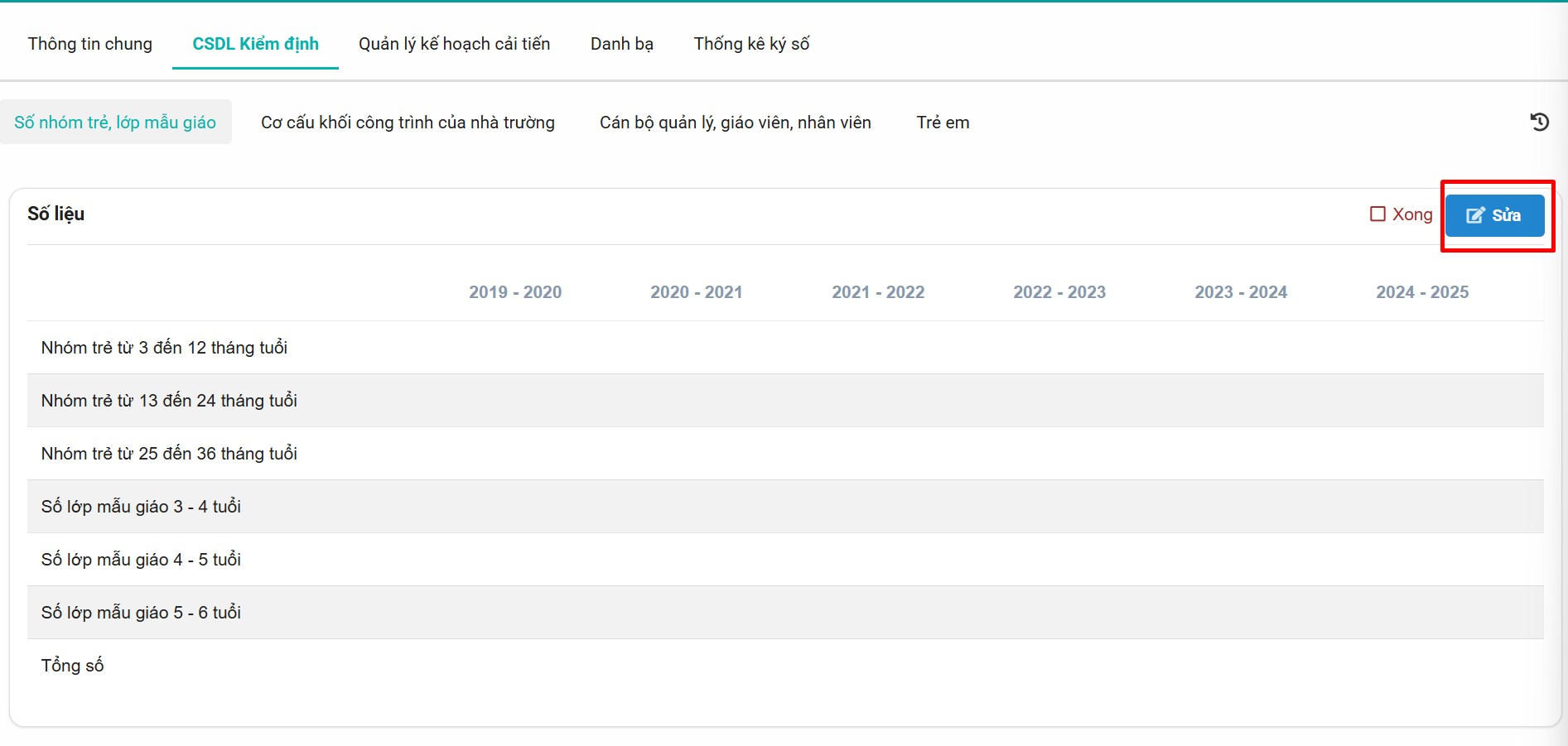
Task: Select row Nhóm trẻ từ 25 đến 36 tháng
Action: [169, 454]
